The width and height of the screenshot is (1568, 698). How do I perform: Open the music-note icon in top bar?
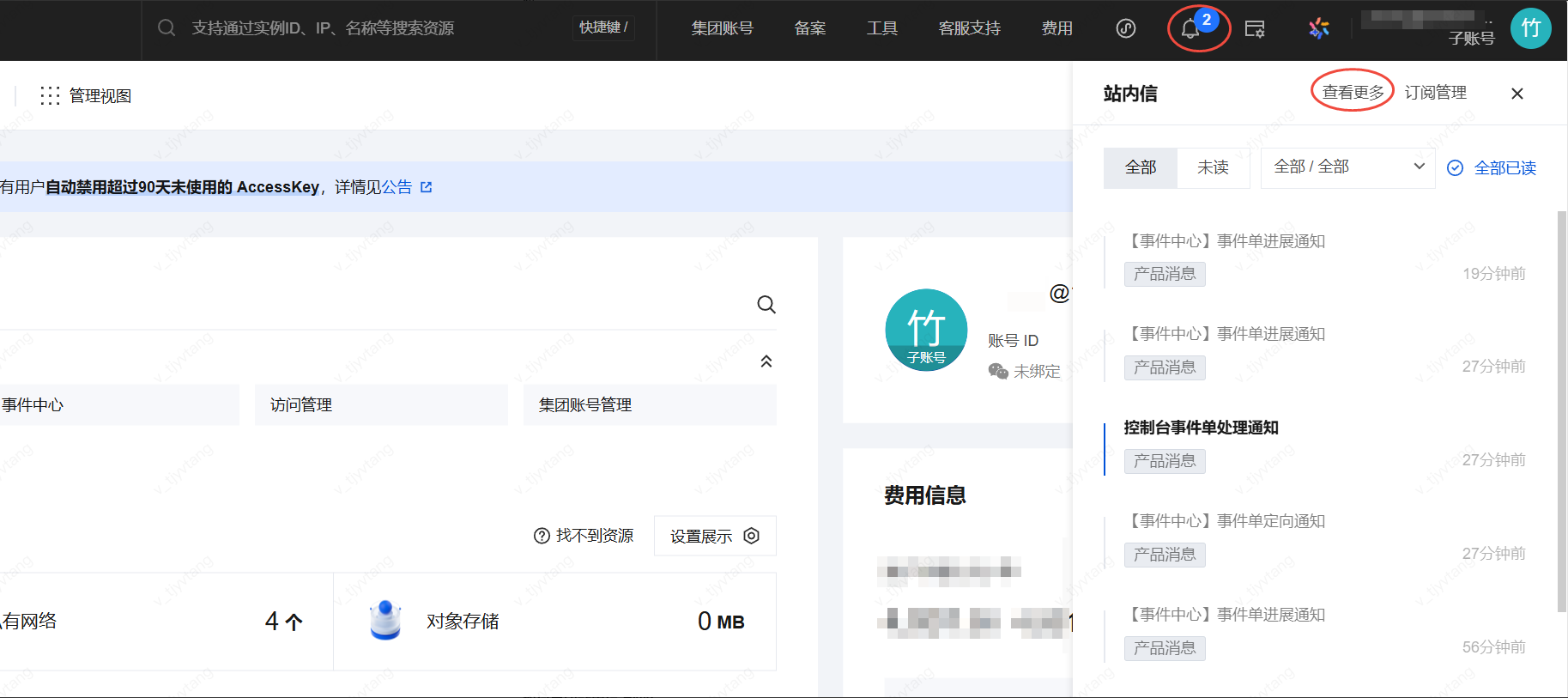(1125, 28)
